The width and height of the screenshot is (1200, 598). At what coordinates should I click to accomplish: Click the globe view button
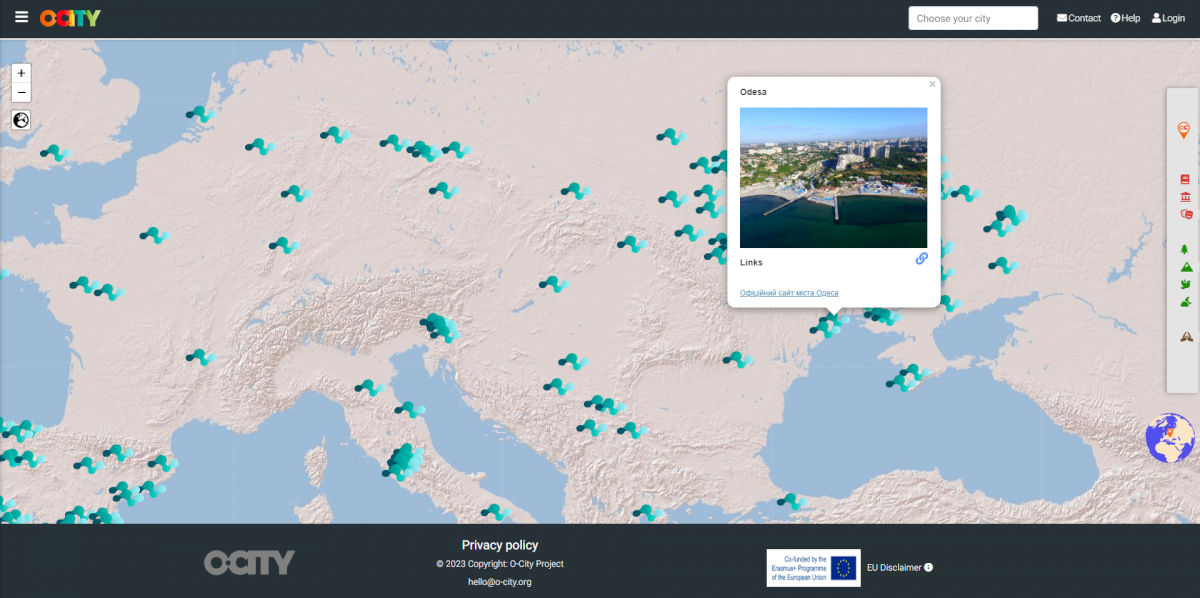point(21,120)
